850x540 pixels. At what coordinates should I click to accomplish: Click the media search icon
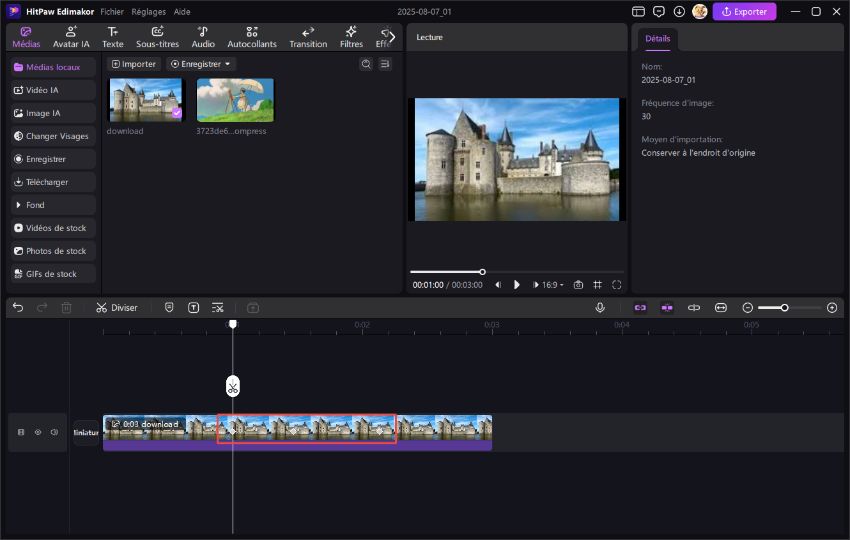pos(366,64)
